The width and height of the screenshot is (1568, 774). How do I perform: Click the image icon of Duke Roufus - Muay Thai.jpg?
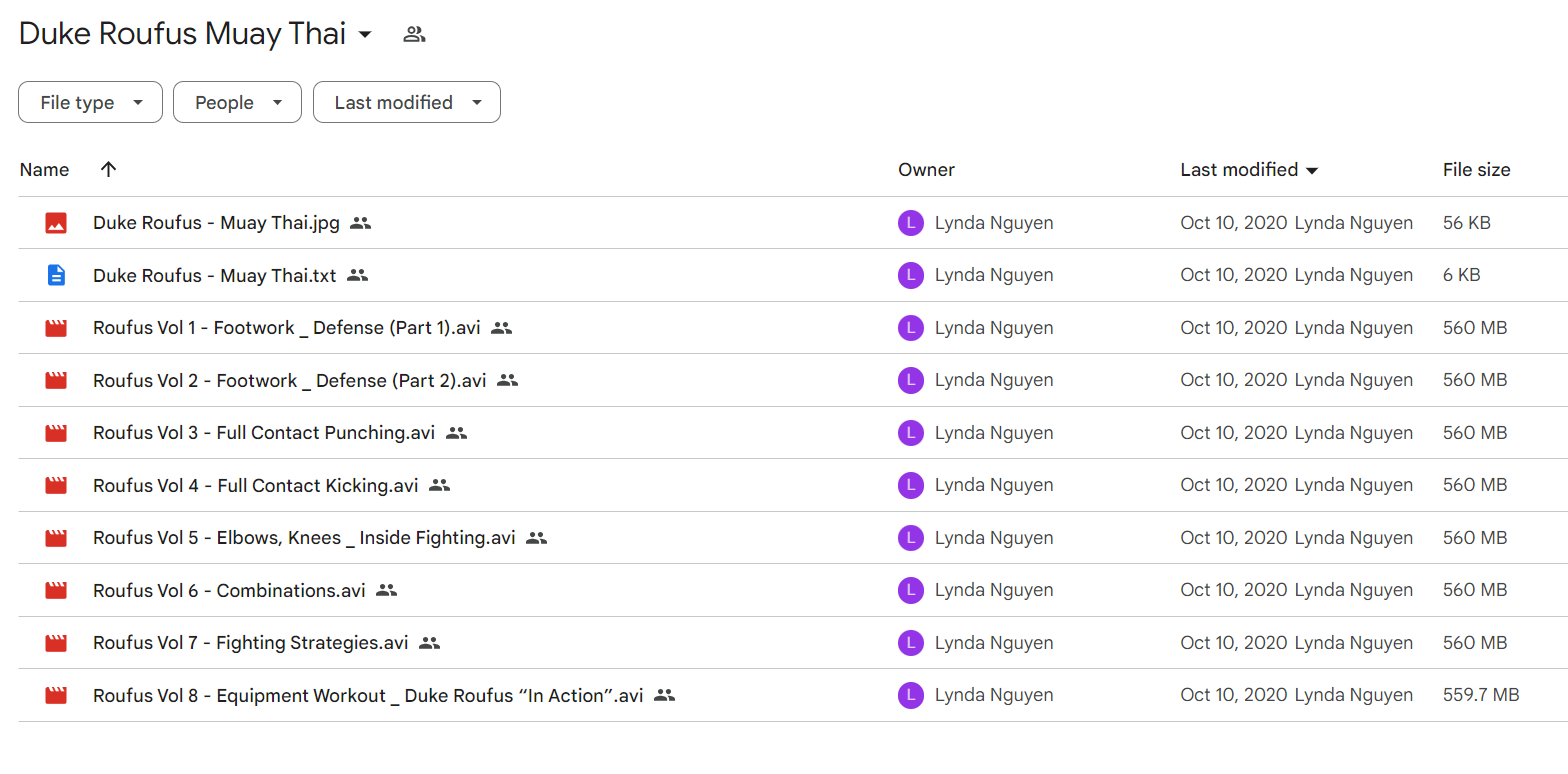click(x=56, y=223)
